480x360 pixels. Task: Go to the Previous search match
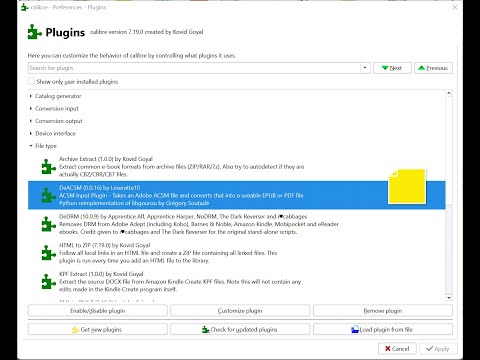[433, 68]
